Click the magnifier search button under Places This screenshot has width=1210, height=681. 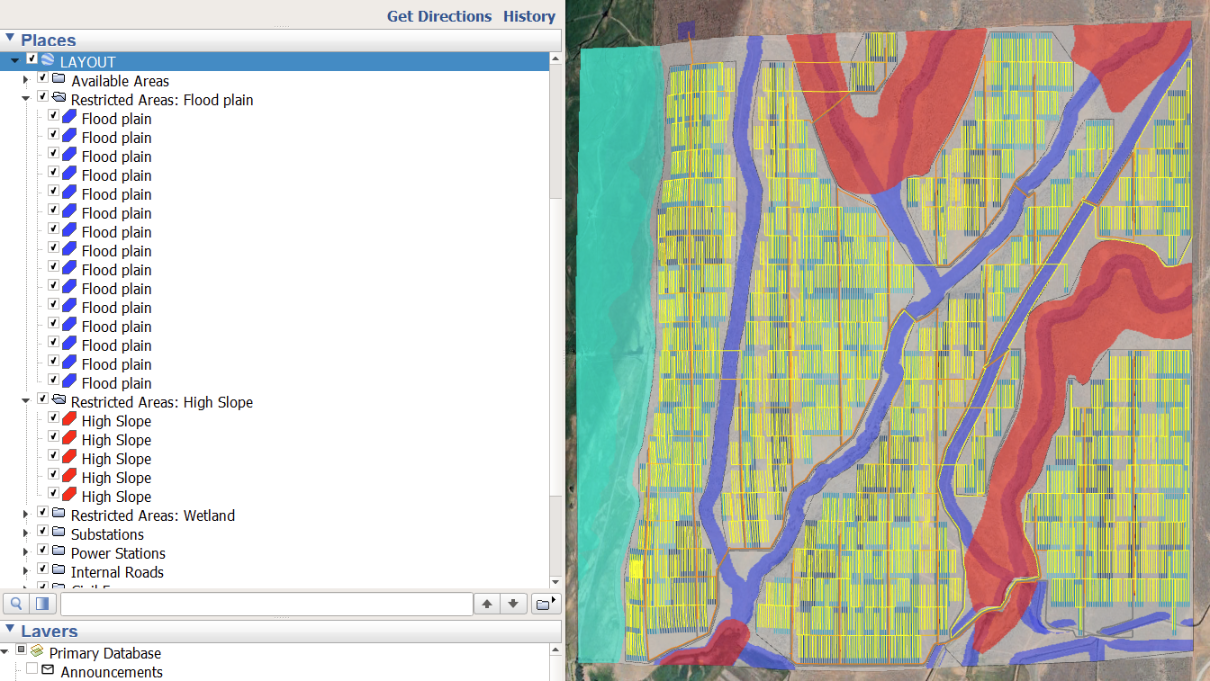pyautogui.click(x=17, y=604)
